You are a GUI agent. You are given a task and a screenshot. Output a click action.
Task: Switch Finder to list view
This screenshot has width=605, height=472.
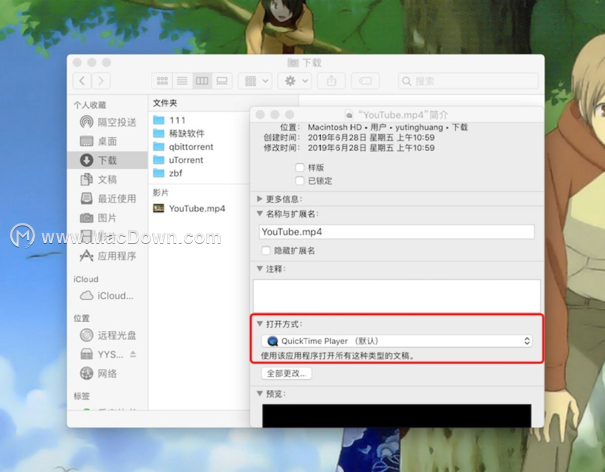click(182, 81)
